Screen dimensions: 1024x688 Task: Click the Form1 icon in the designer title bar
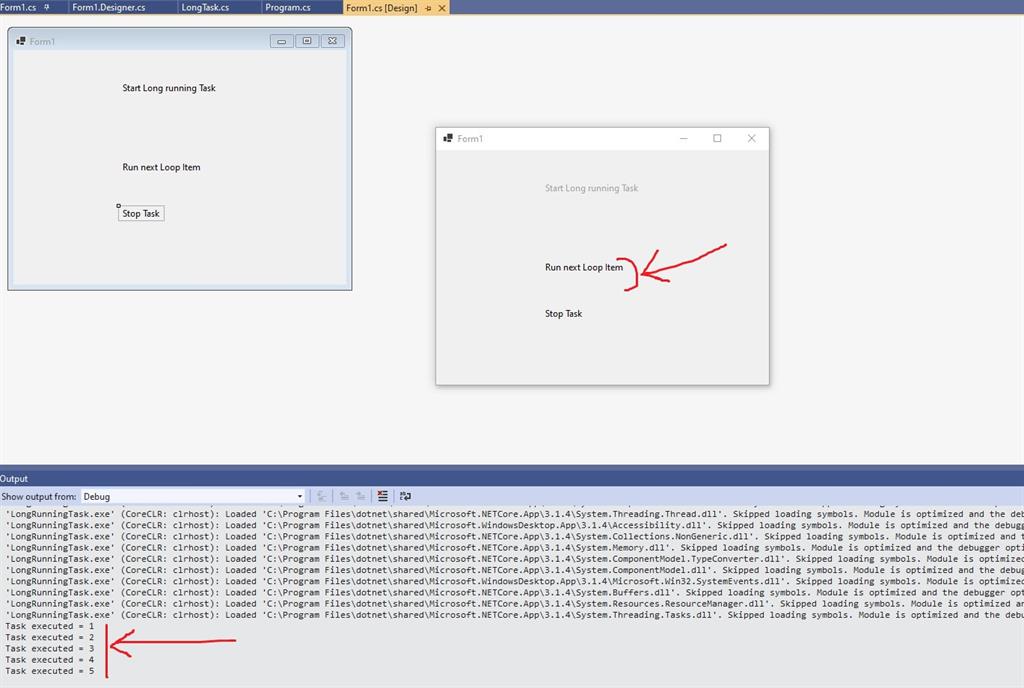(x=23, y=41)
